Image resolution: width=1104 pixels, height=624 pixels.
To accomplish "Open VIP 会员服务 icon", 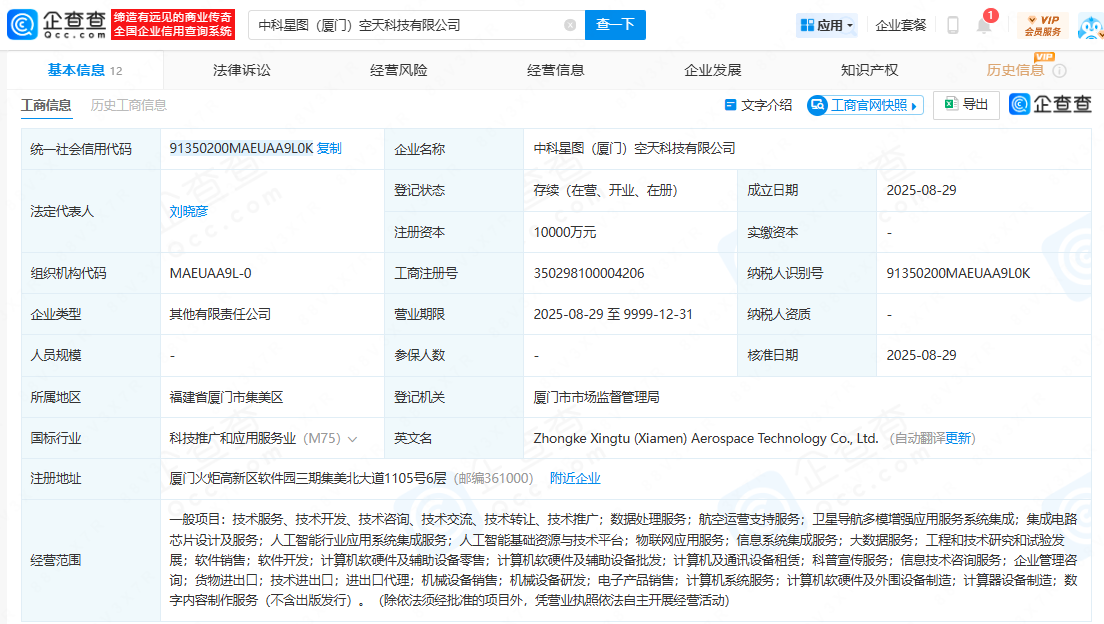I will click(x=1043, y=25).
